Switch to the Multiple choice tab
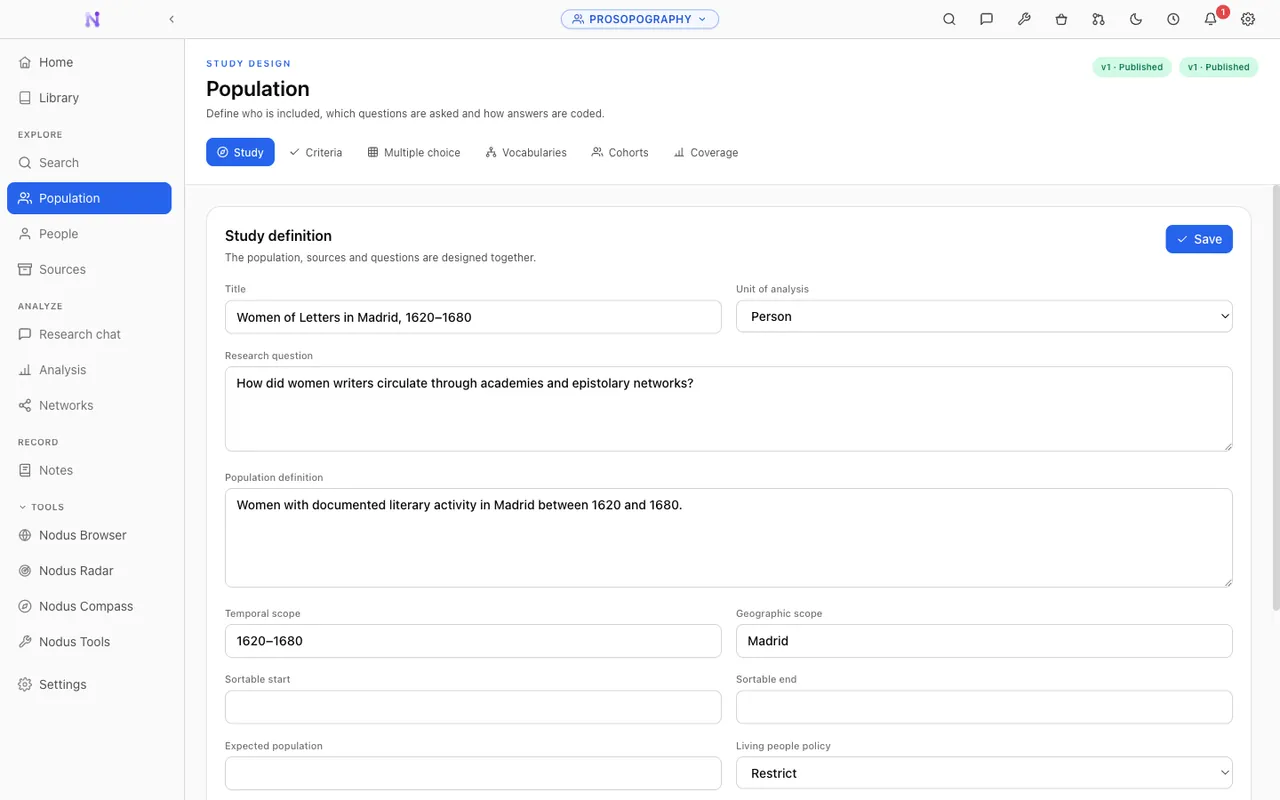 414,152
